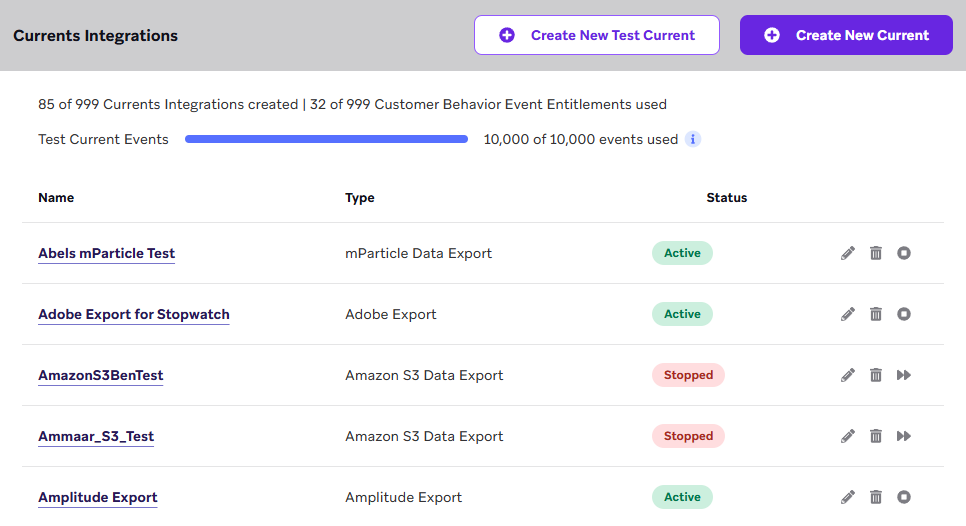Delete the Ammaar_S3_Test current
The image size is (966, 526).
876,436
